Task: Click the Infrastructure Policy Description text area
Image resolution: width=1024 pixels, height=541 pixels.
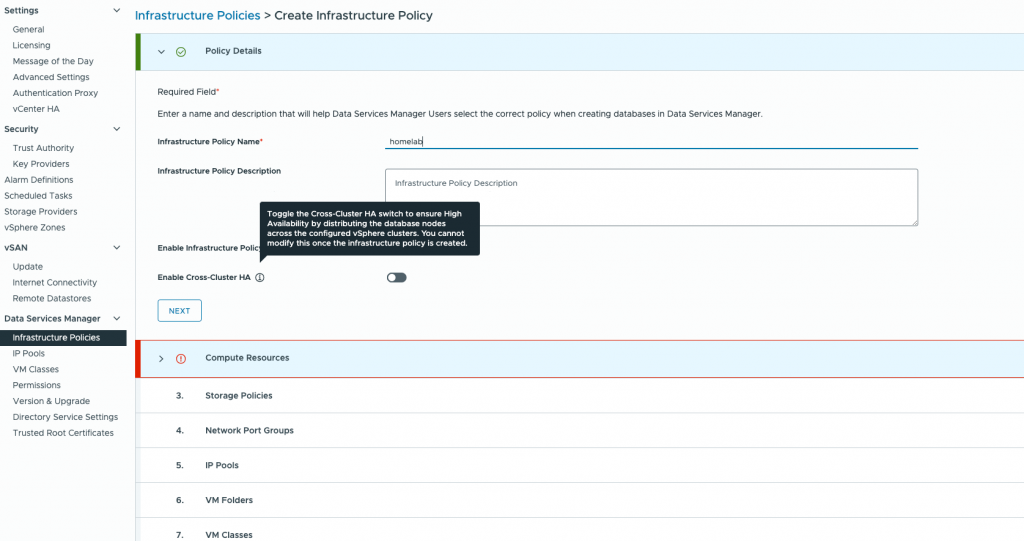Action: tap(651, 197)
